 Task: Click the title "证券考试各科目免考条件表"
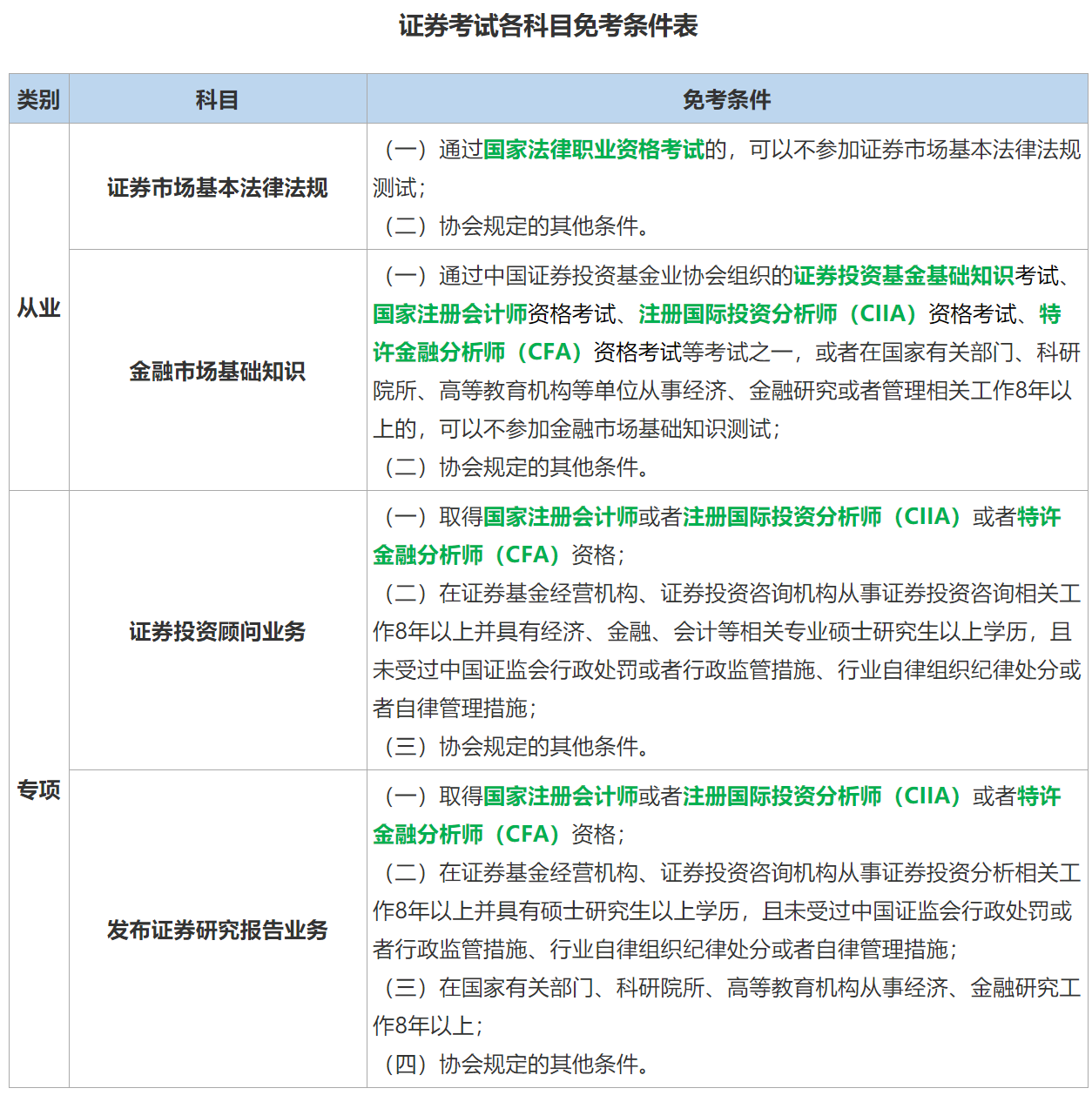548,26
